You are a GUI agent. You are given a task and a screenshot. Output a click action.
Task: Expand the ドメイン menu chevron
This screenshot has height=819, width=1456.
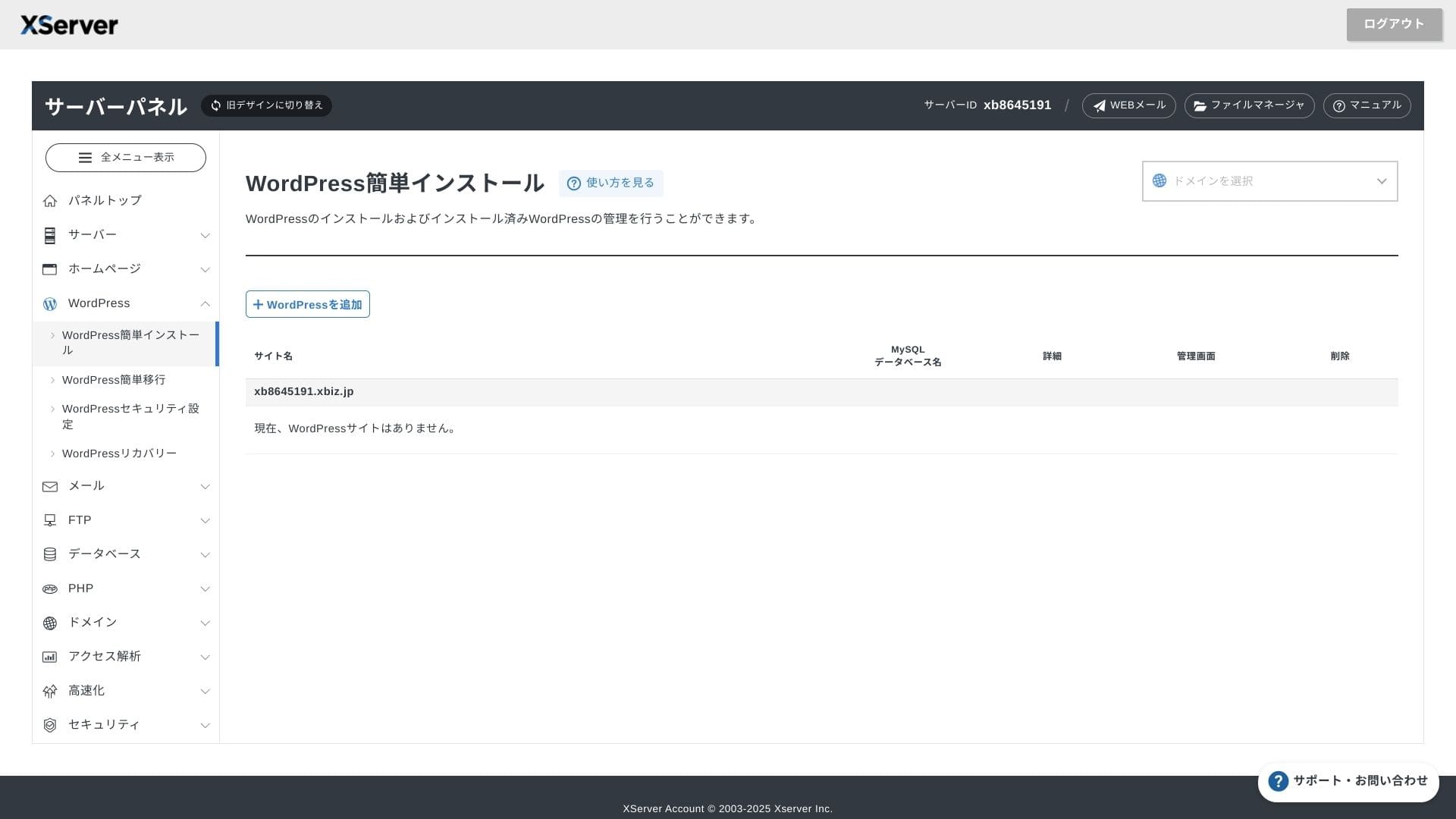[x=205, y=623]
